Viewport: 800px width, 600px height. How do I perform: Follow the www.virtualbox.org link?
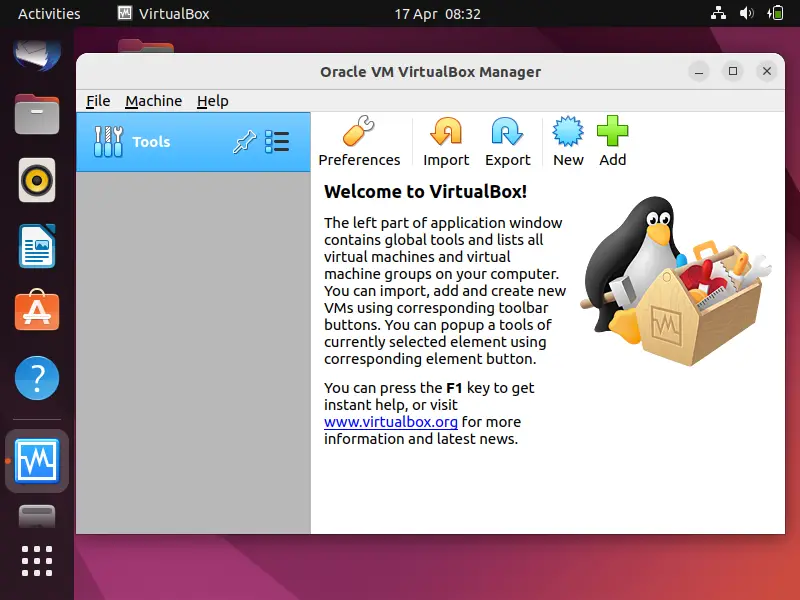click(x=391, y=422)
